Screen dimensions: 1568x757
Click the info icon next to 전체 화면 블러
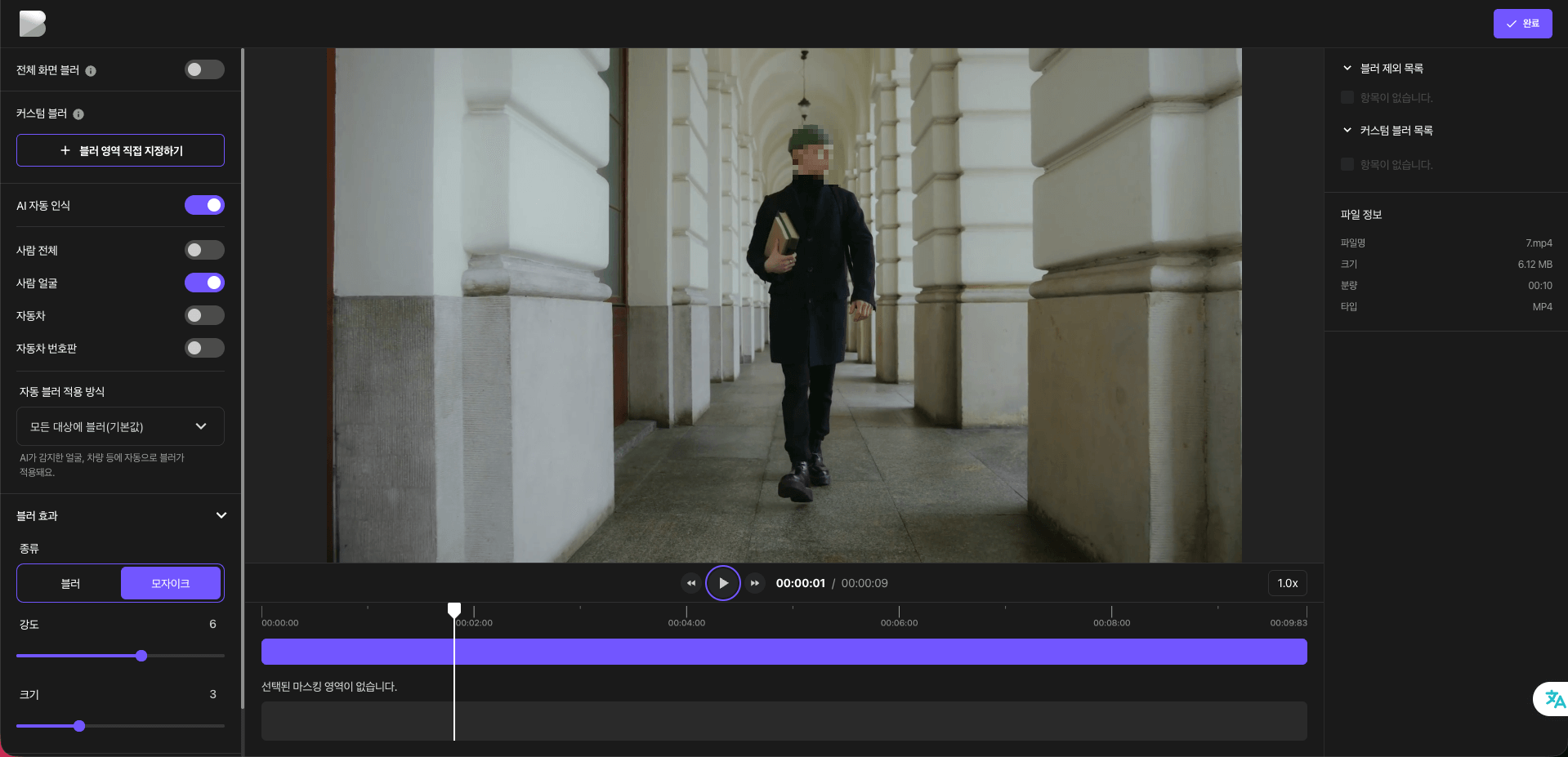click(x=91, y=71)
